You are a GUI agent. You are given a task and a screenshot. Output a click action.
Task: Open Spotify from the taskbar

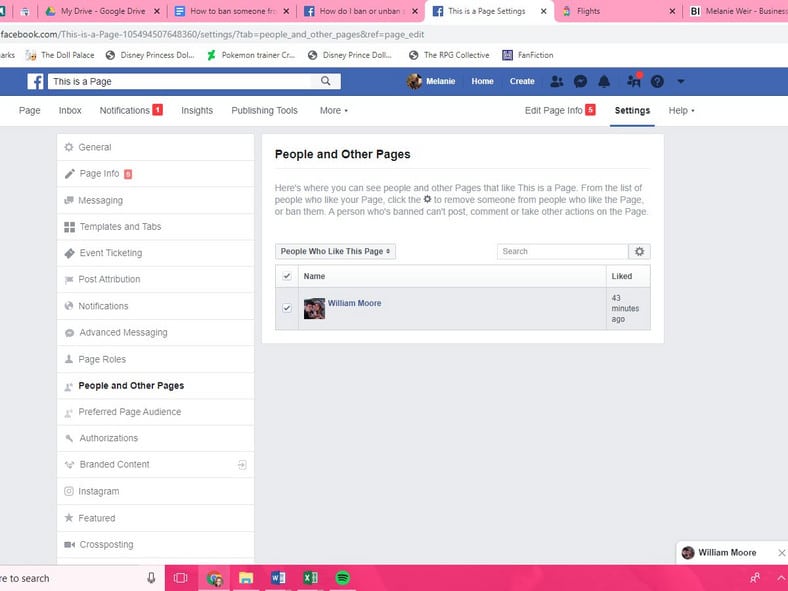(343, 578)
